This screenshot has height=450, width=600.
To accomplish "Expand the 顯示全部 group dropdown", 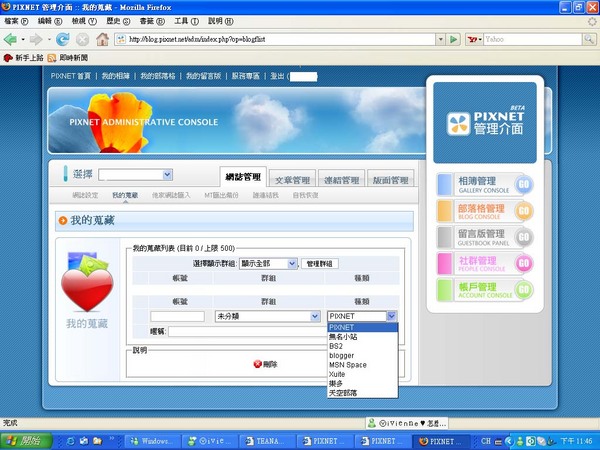I will coord(268,264).
